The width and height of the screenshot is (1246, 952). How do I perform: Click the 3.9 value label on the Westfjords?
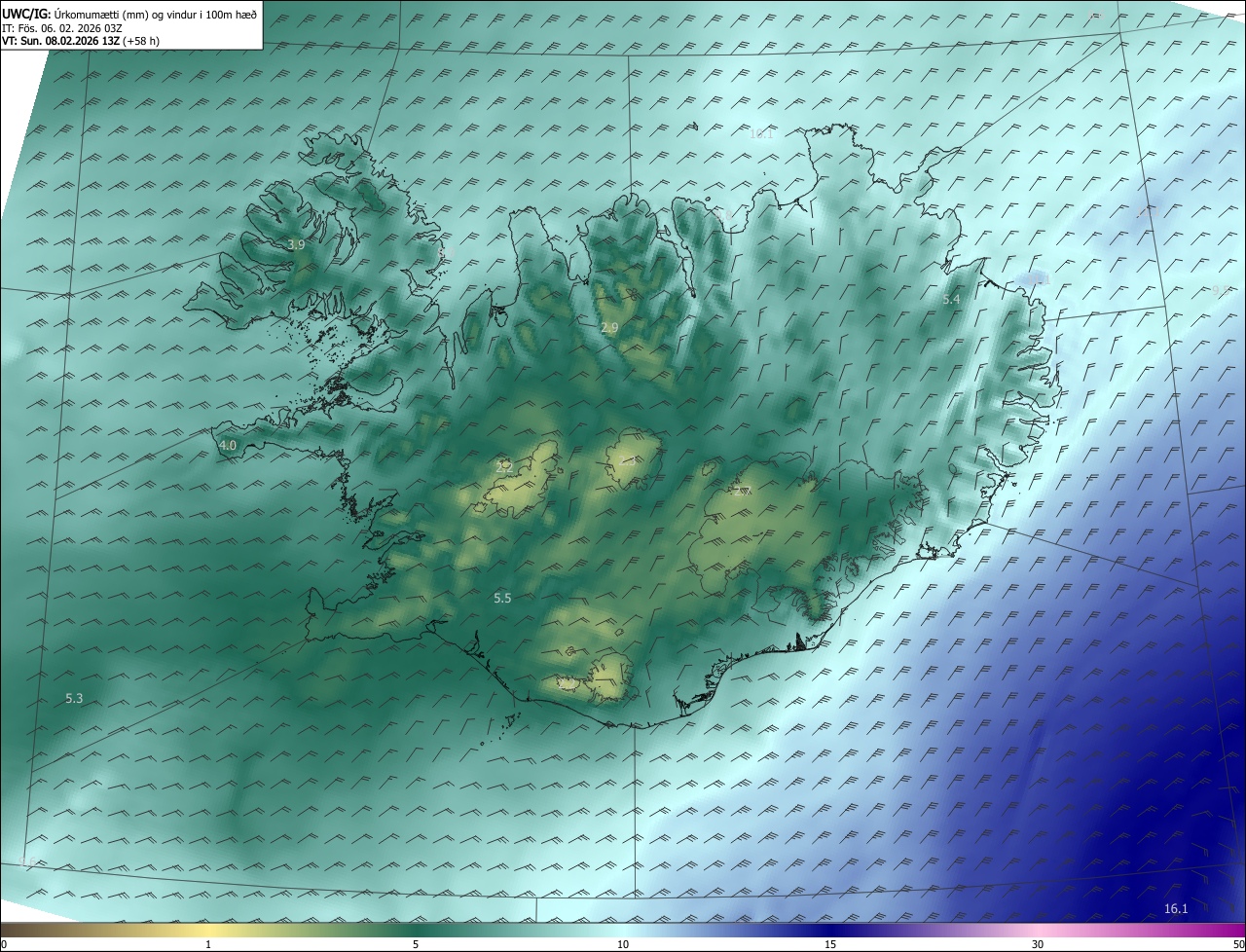(x=296, y=245)
